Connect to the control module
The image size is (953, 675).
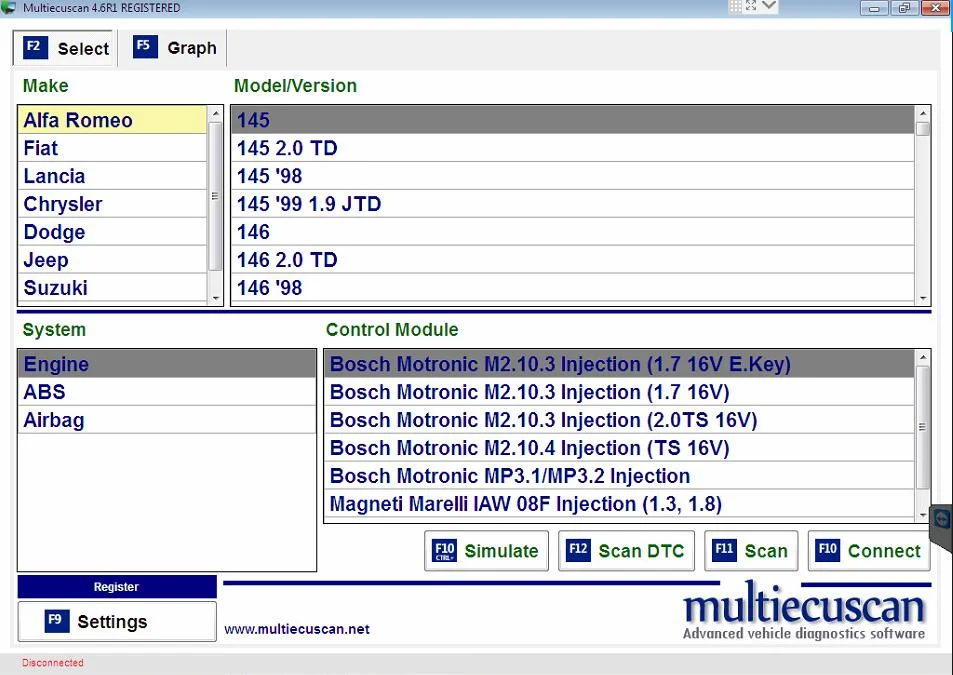click(869, 550)
